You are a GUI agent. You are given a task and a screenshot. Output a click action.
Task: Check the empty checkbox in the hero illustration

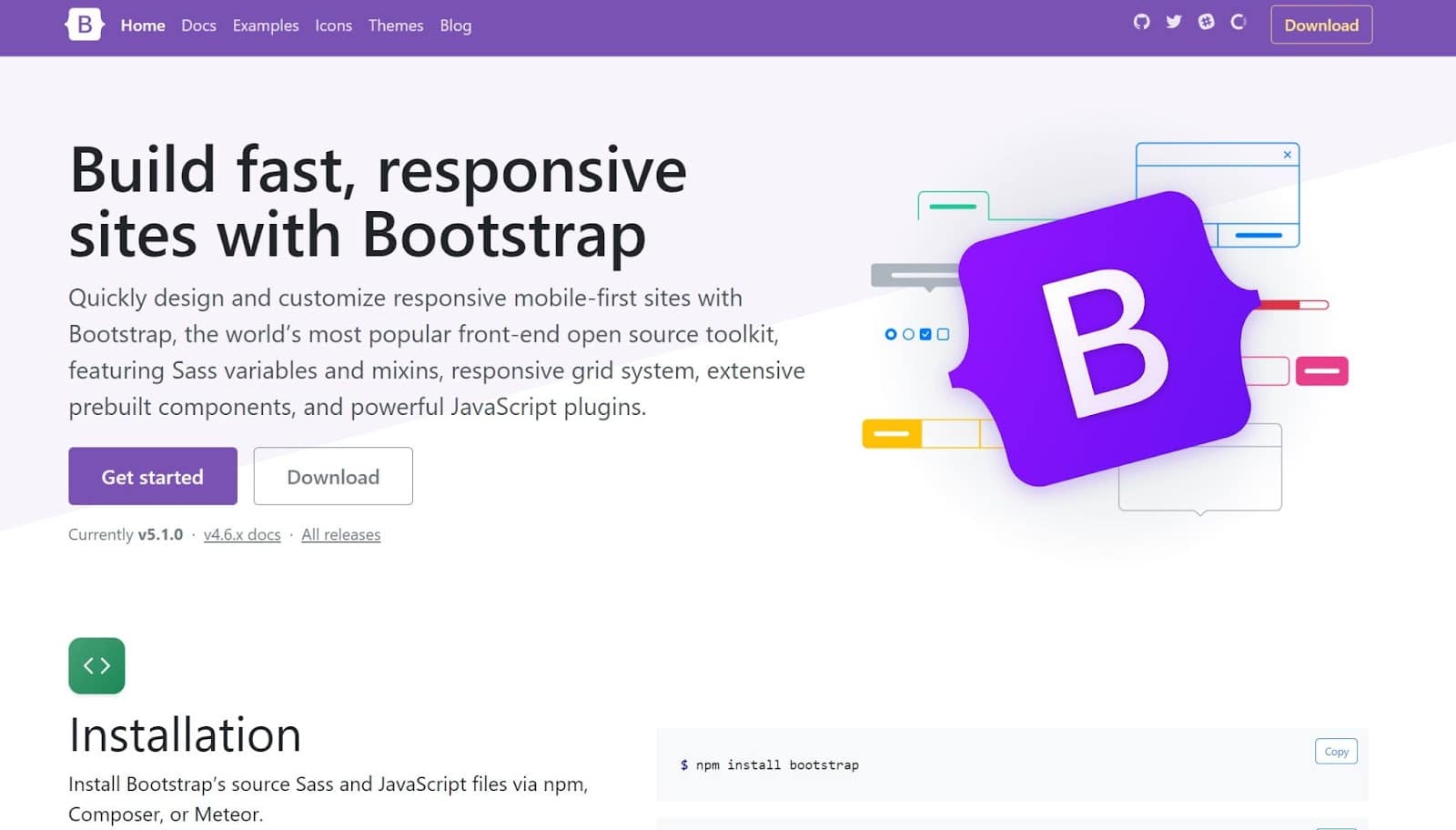(943, 334)
